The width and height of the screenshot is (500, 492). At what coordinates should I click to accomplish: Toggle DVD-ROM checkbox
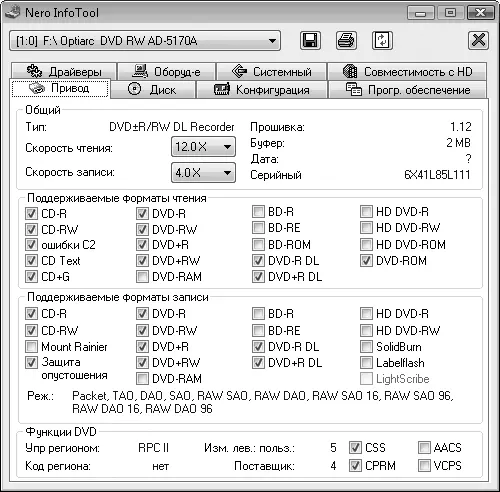pos(366,260)
